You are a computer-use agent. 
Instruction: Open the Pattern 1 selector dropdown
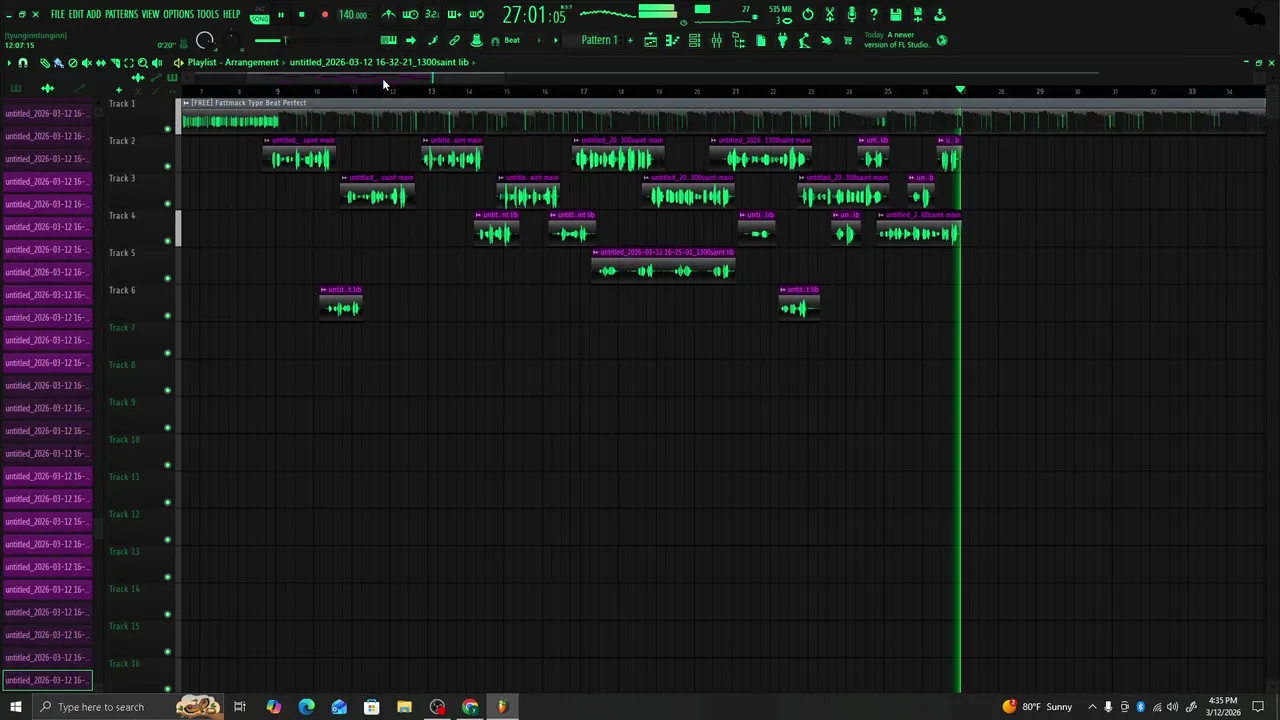599,41
